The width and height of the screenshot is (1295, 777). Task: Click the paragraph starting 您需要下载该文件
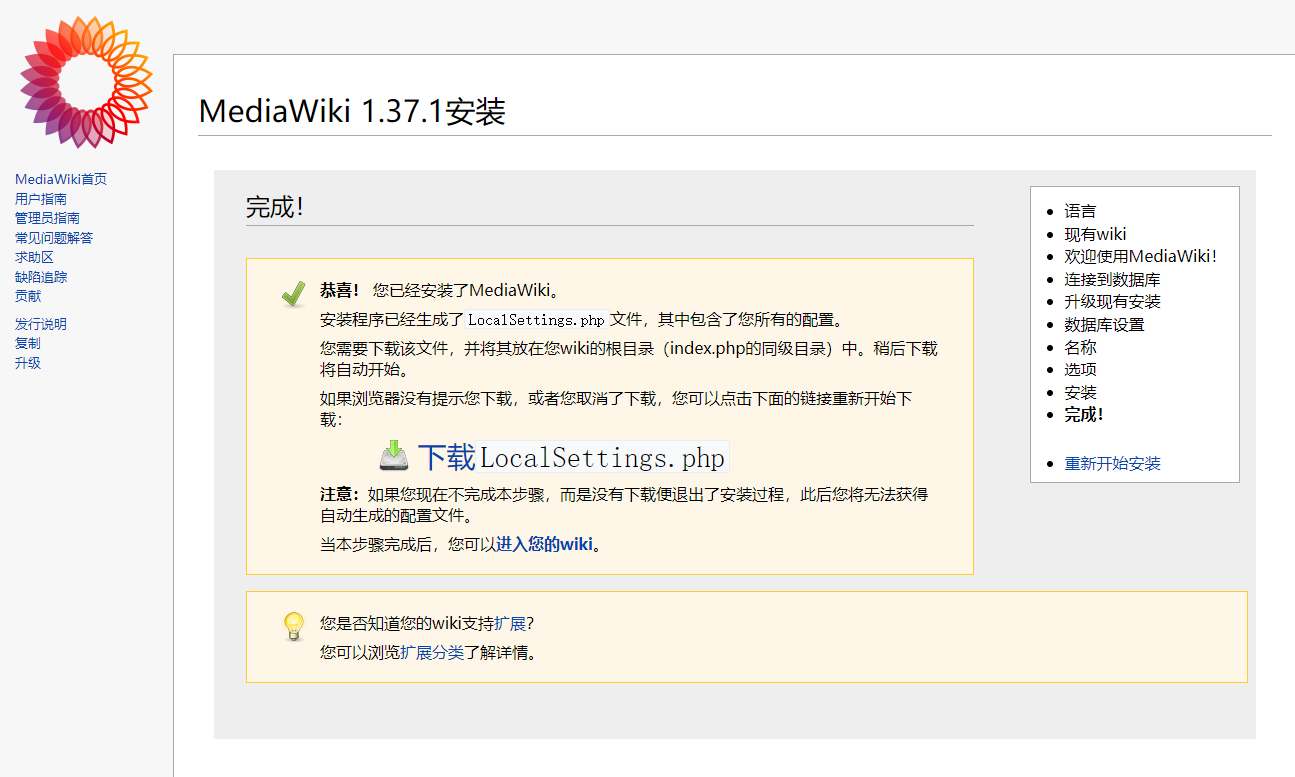[629, 358]
